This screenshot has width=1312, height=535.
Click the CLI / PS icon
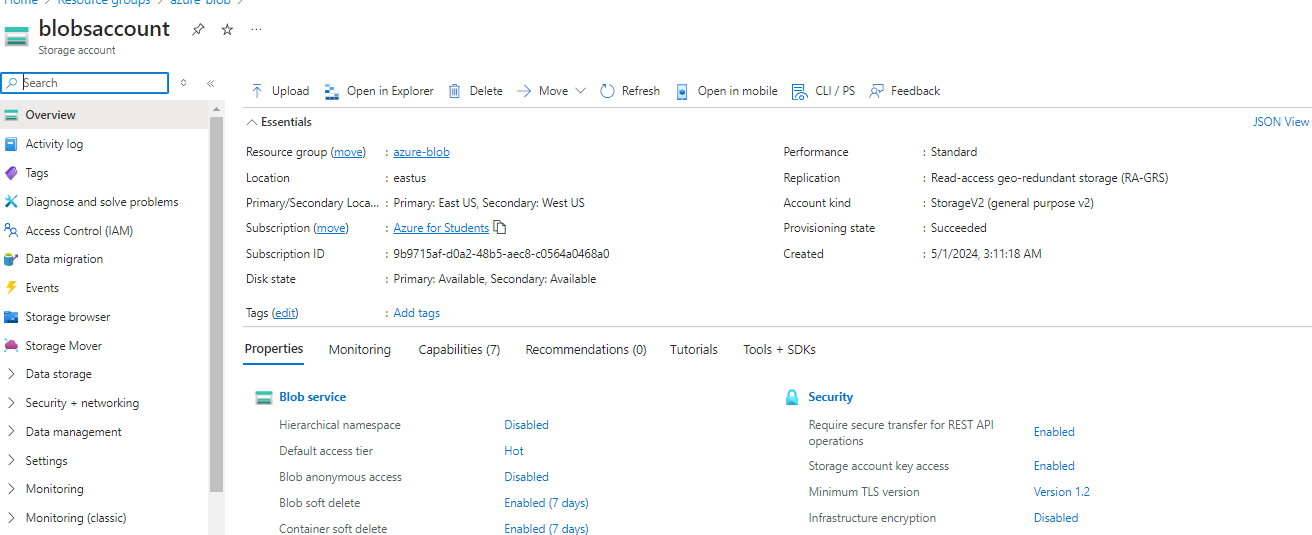[799, 91]
